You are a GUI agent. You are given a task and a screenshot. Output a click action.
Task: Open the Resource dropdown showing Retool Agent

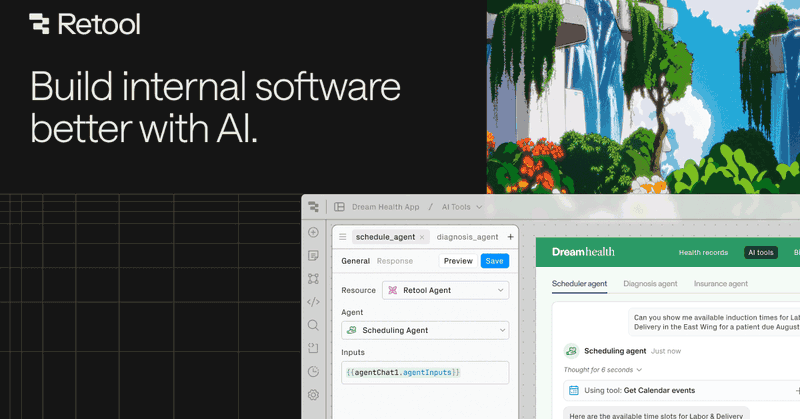(445, 290)
